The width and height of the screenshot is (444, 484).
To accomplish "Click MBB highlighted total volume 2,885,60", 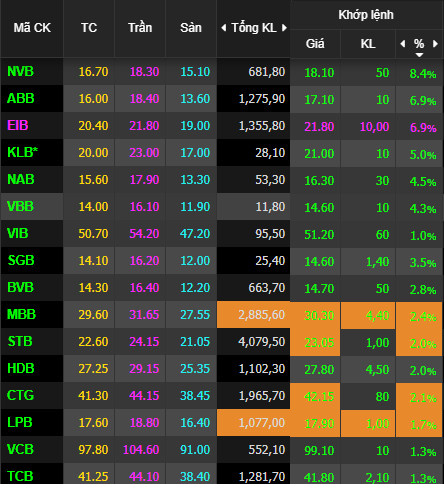I will point(262,315).
